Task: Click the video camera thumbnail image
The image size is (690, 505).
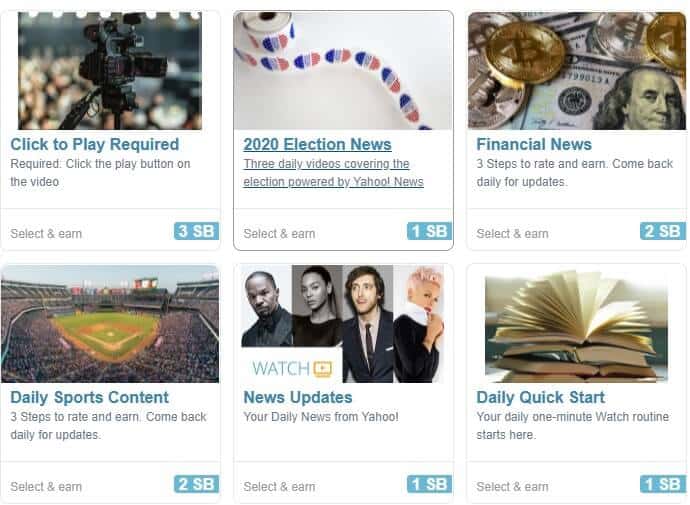Action: coord(110,71)
